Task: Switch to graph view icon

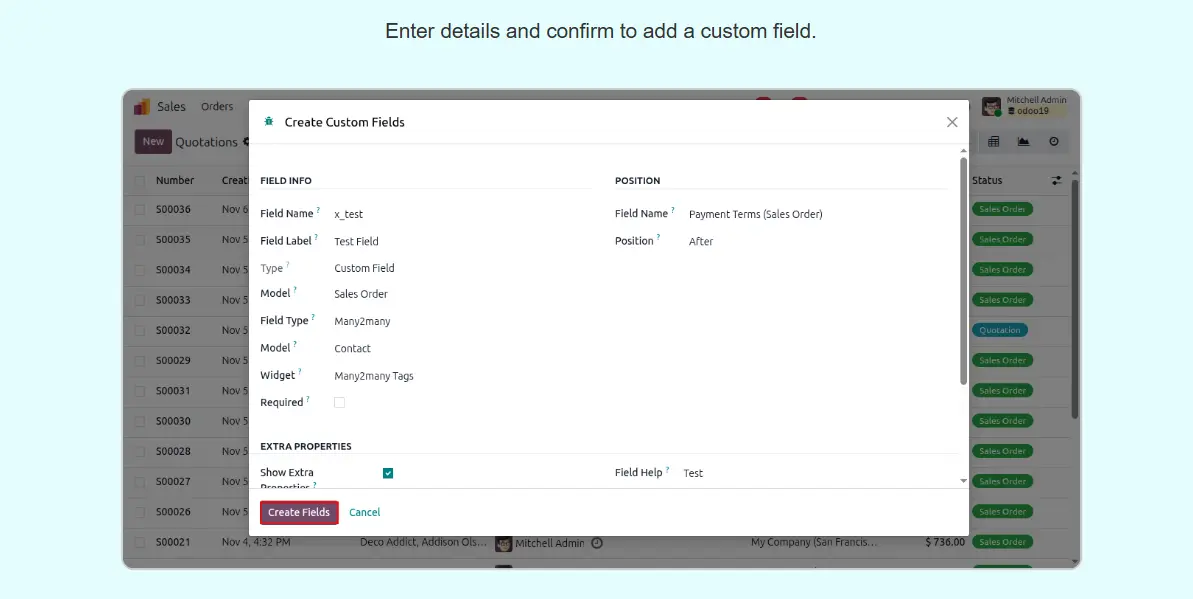Action: click(1023, 142)
